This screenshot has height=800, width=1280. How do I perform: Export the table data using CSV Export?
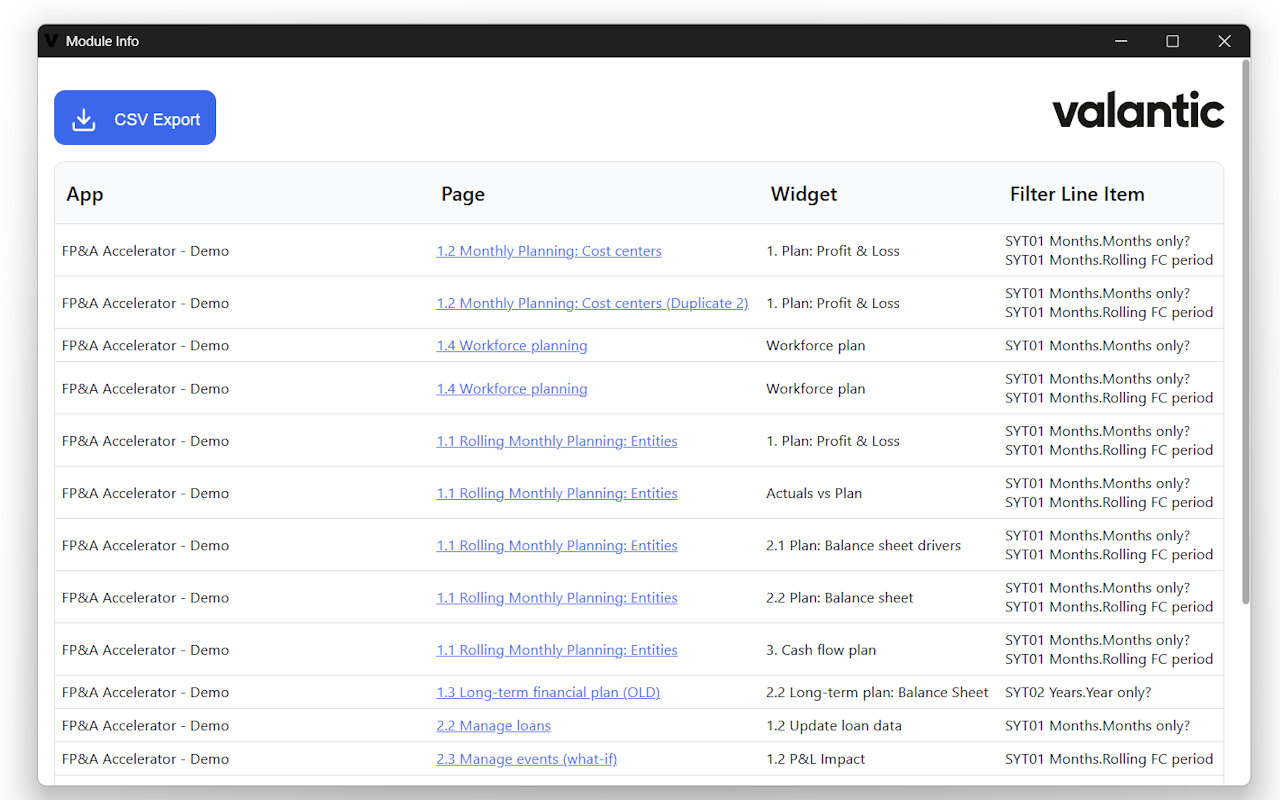pos(135,117)
